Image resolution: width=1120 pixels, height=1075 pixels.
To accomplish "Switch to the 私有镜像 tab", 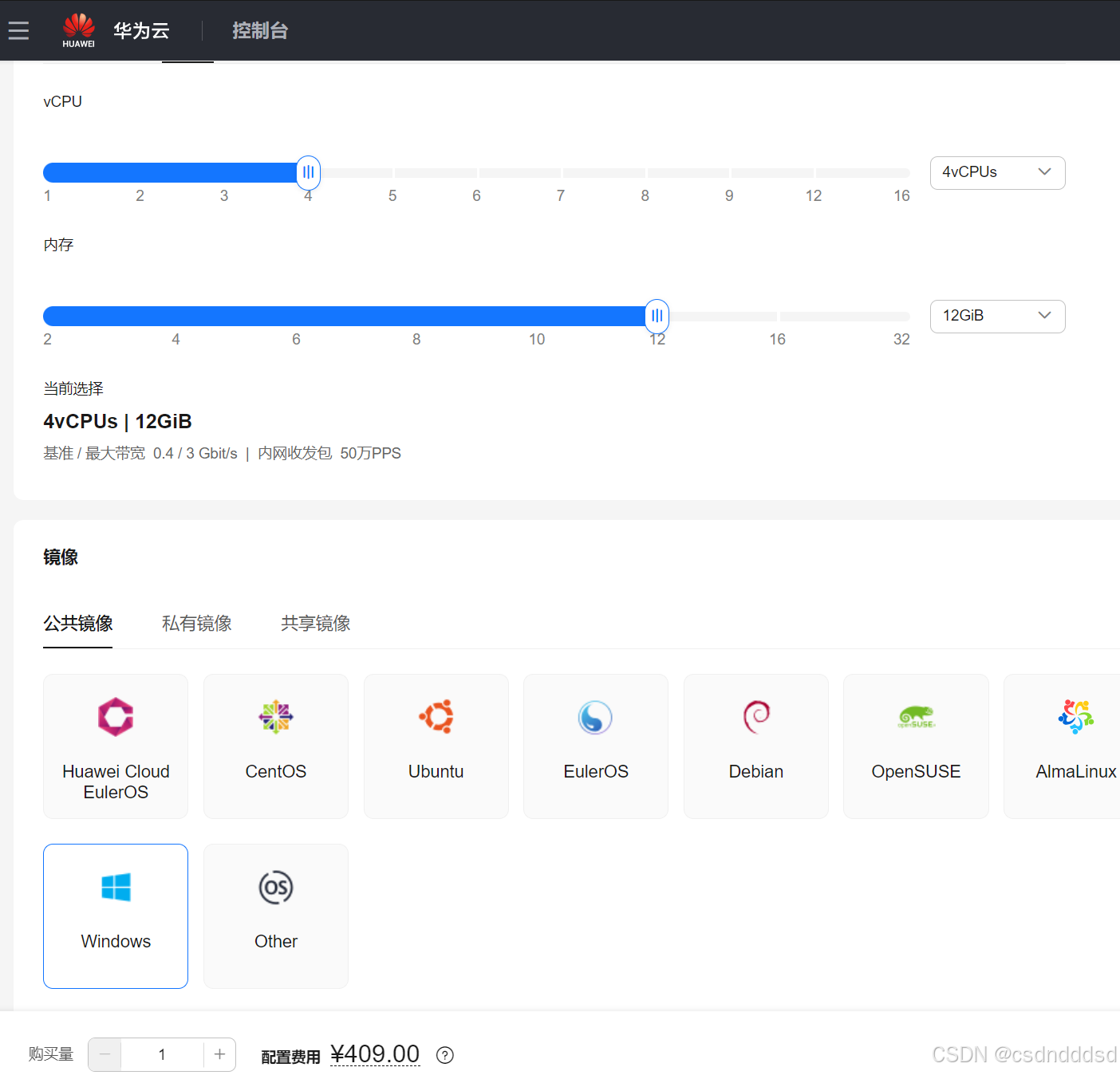I will [197, 624].
